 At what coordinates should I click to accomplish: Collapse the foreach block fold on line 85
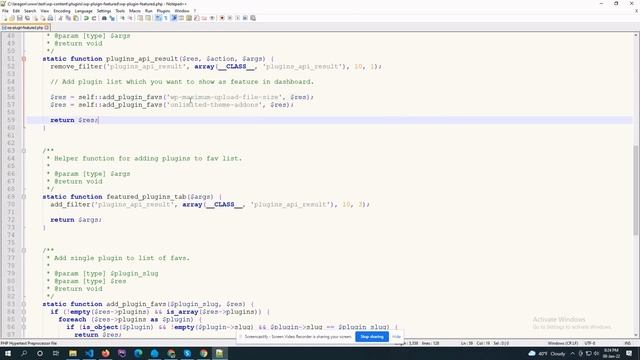click(24, 320)
